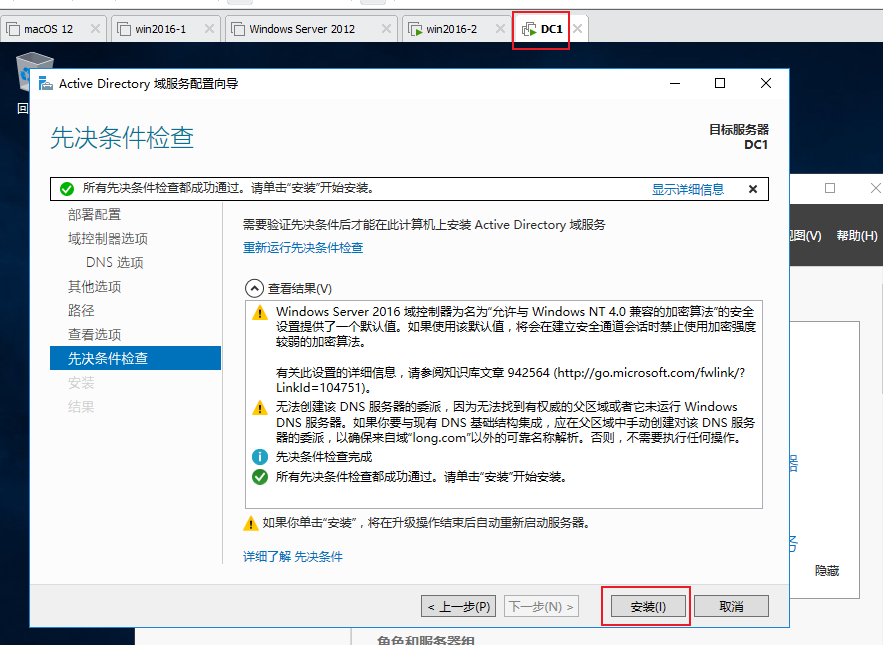Click the AD wizard title bar icon
Viewport: 883px width, 645px height.
click(46, 84)
